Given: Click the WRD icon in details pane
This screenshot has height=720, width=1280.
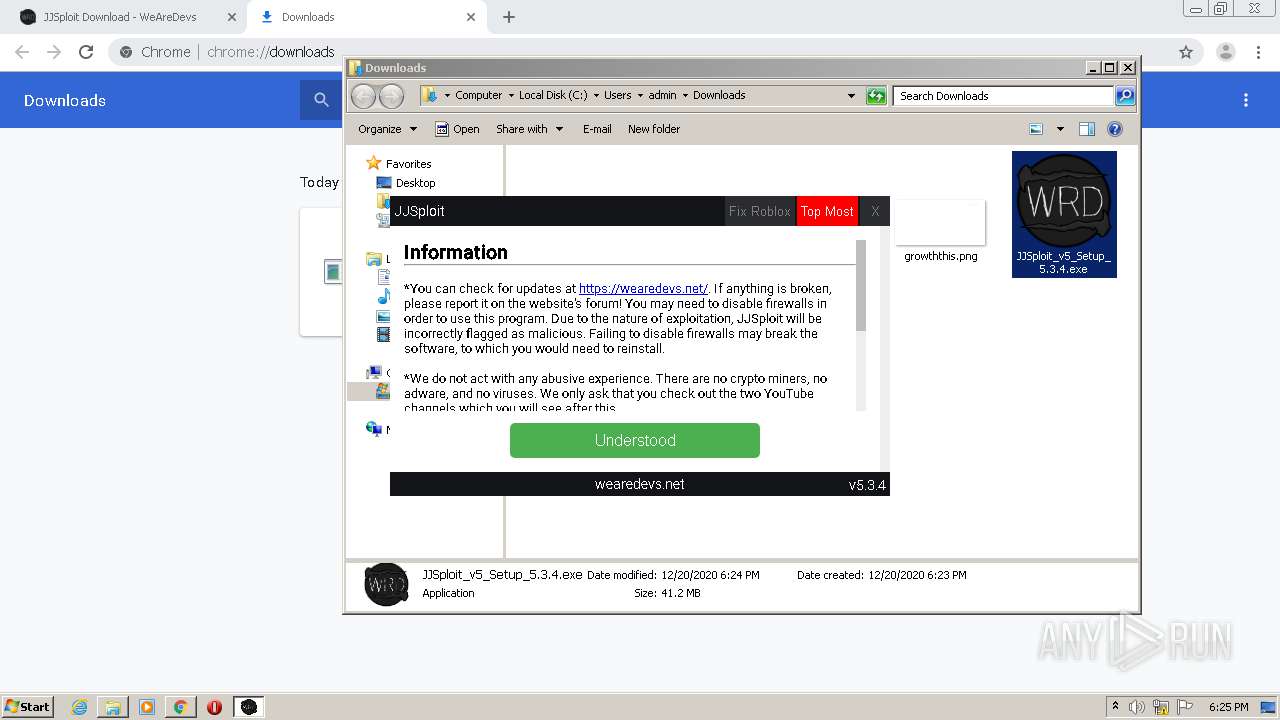Looking at the screenshot, I should pyautogui.click(x=386, y=584).
